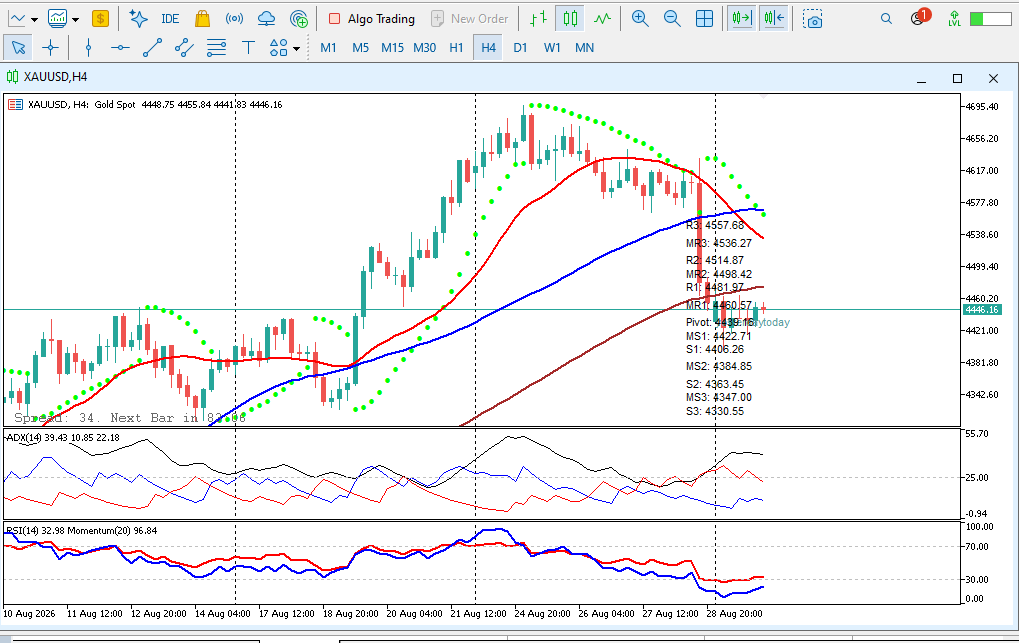Switch to M1 timeframe
1025x643 pixels.
(x=328, y=48)
